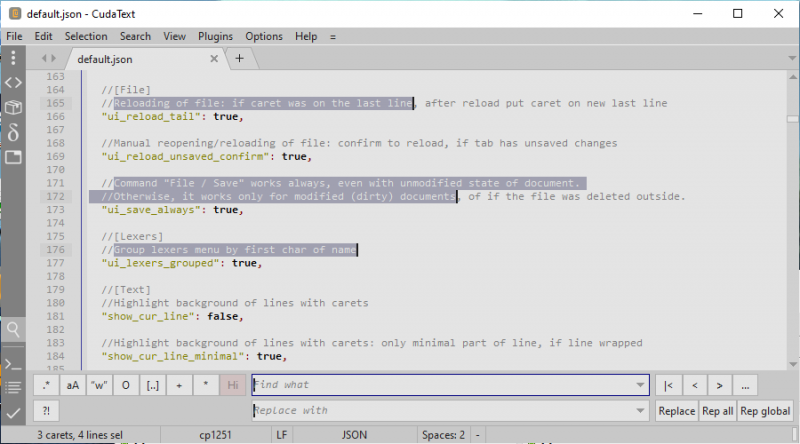Click find next > button

click(x=719, y=385)
